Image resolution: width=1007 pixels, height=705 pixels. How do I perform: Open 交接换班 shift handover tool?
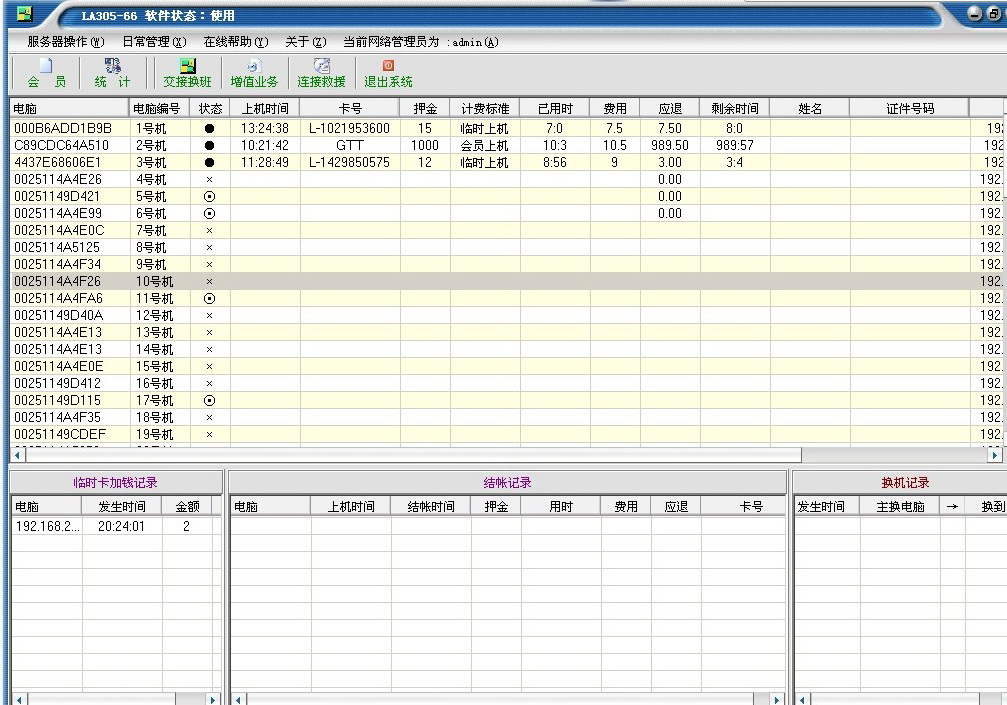tap(187, 73)
